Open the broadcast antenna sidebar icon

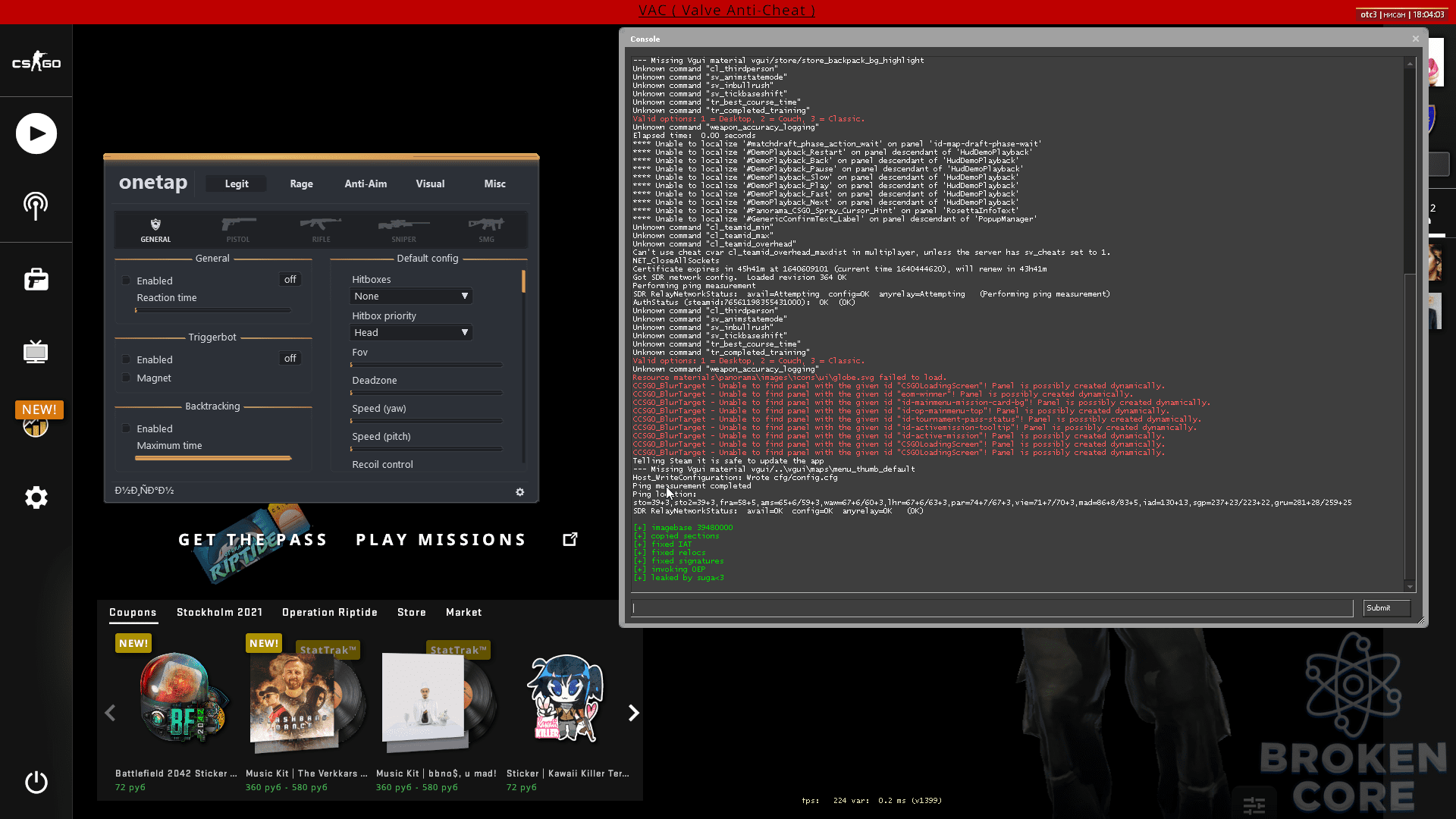point(36,206)
